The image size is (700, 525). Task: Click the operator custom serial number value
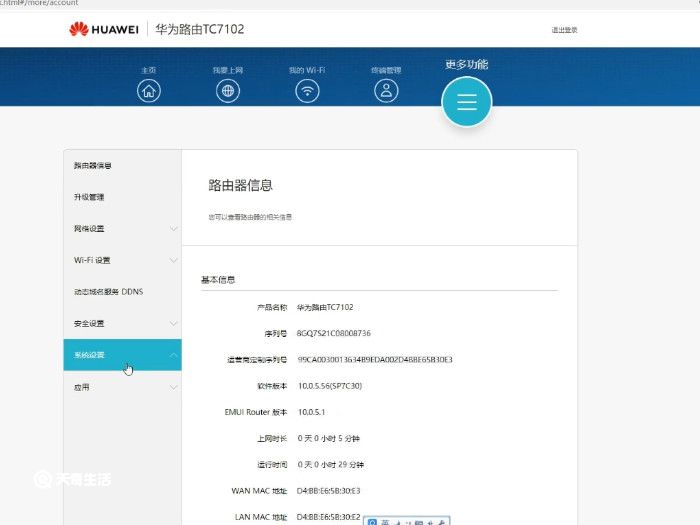tap(375, 359)
